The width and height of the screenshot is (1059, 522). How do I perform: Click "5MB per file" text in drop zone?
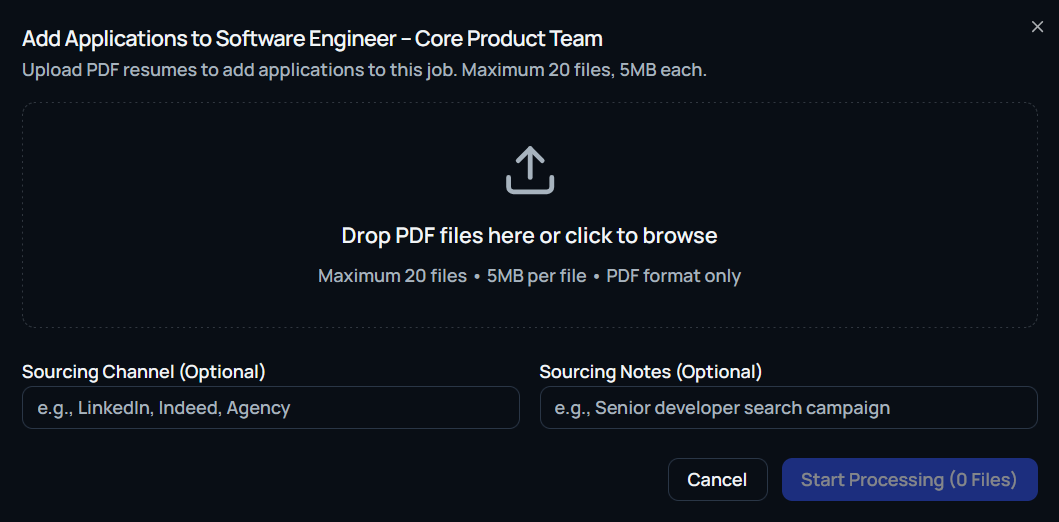536,276
